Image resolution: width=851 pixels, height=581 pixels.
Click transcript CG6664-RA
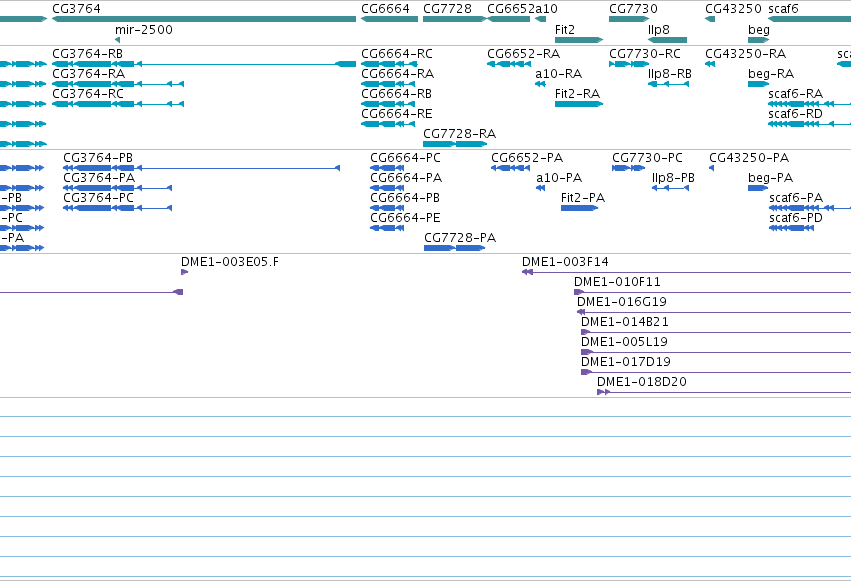(x=388, y=84)
